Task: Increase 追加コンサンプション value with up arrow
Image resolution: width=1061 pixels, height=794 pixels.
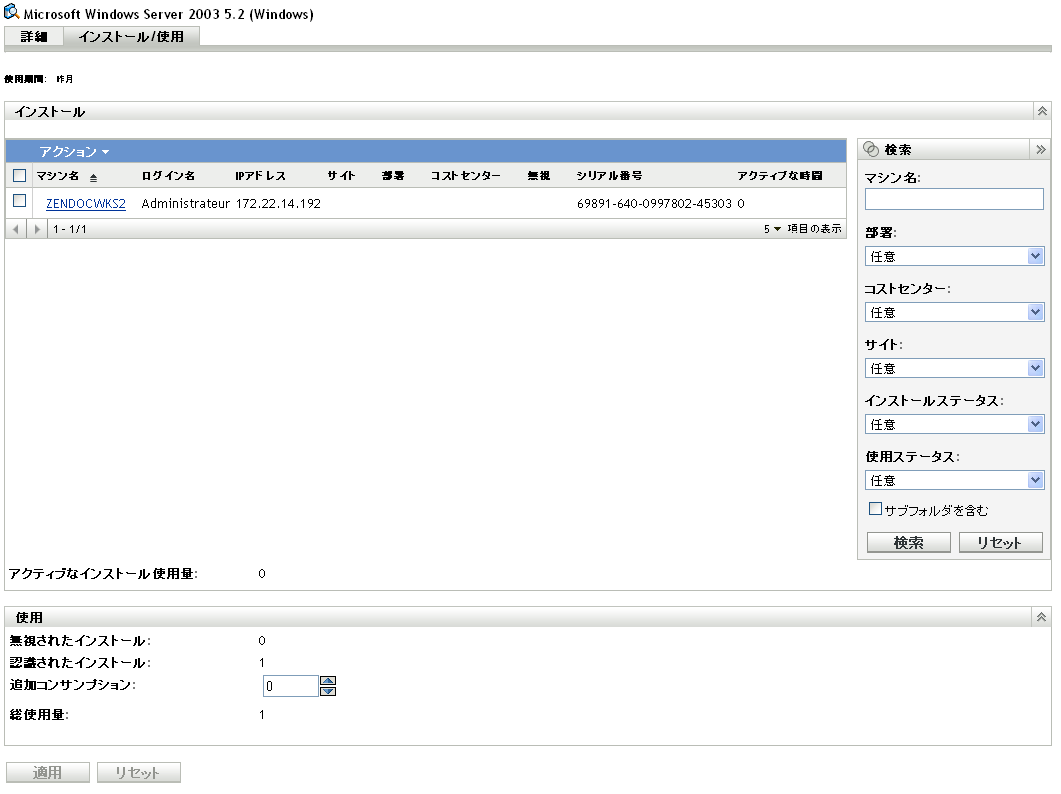Action: [x=328, y=681]
